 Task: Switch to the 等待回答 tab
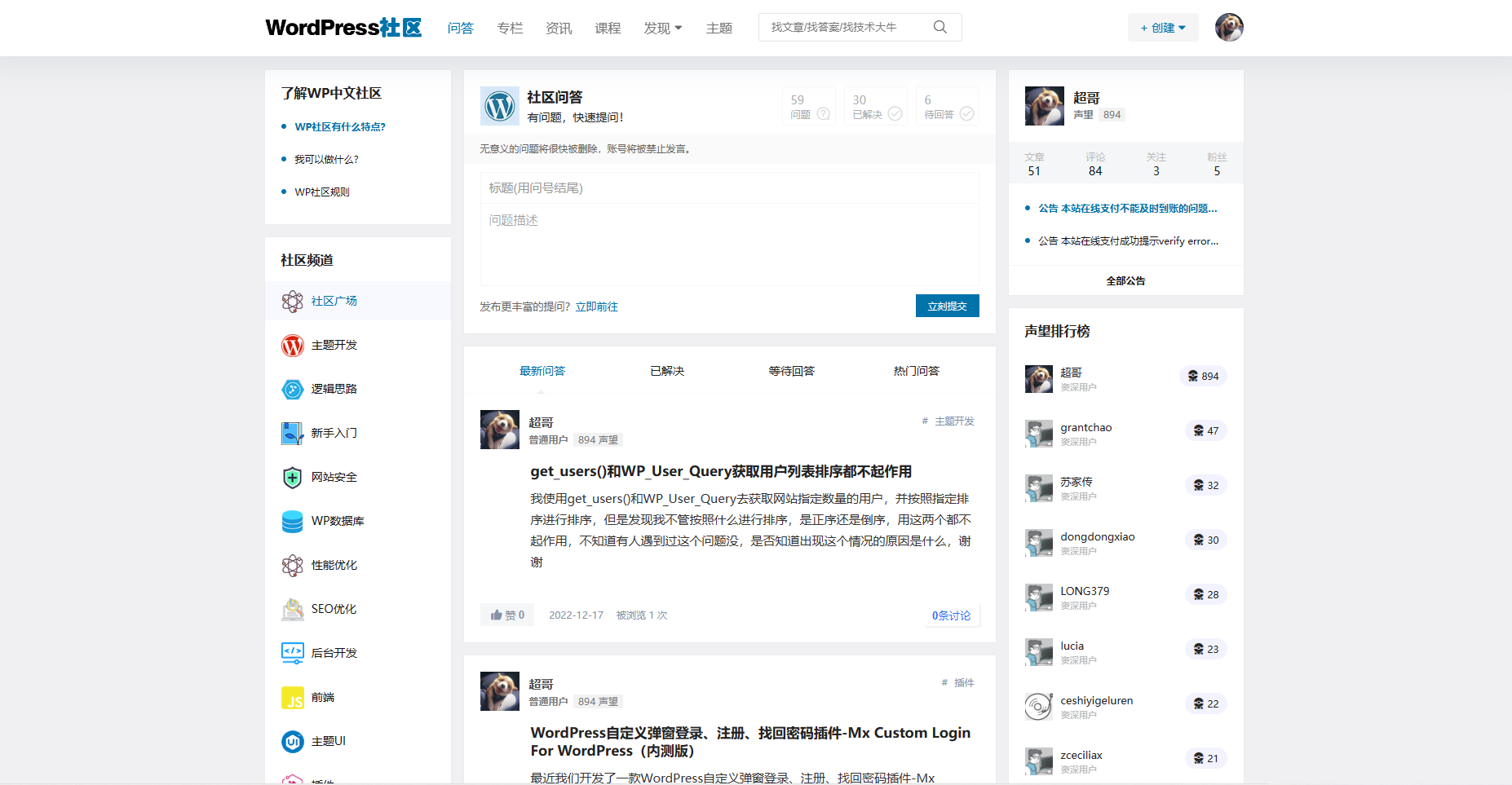pos(792,371)
